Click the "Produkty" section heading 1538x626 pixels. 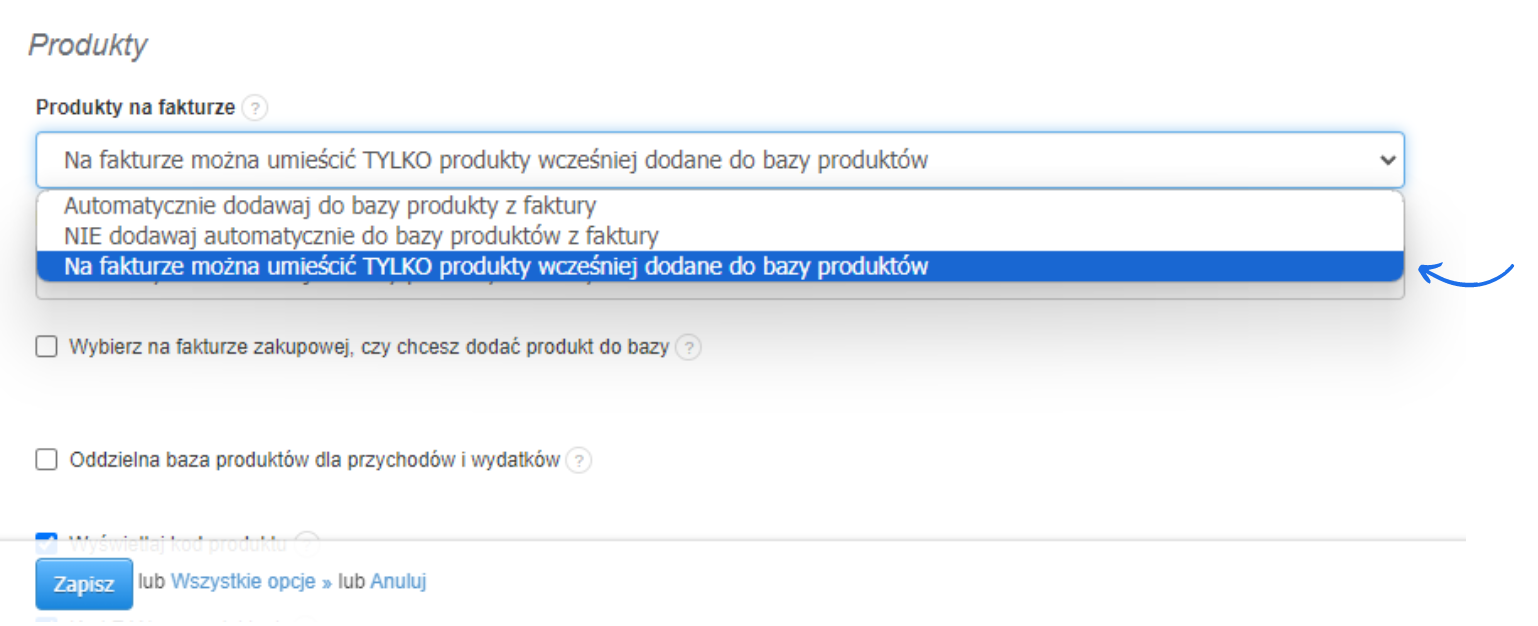88,44
